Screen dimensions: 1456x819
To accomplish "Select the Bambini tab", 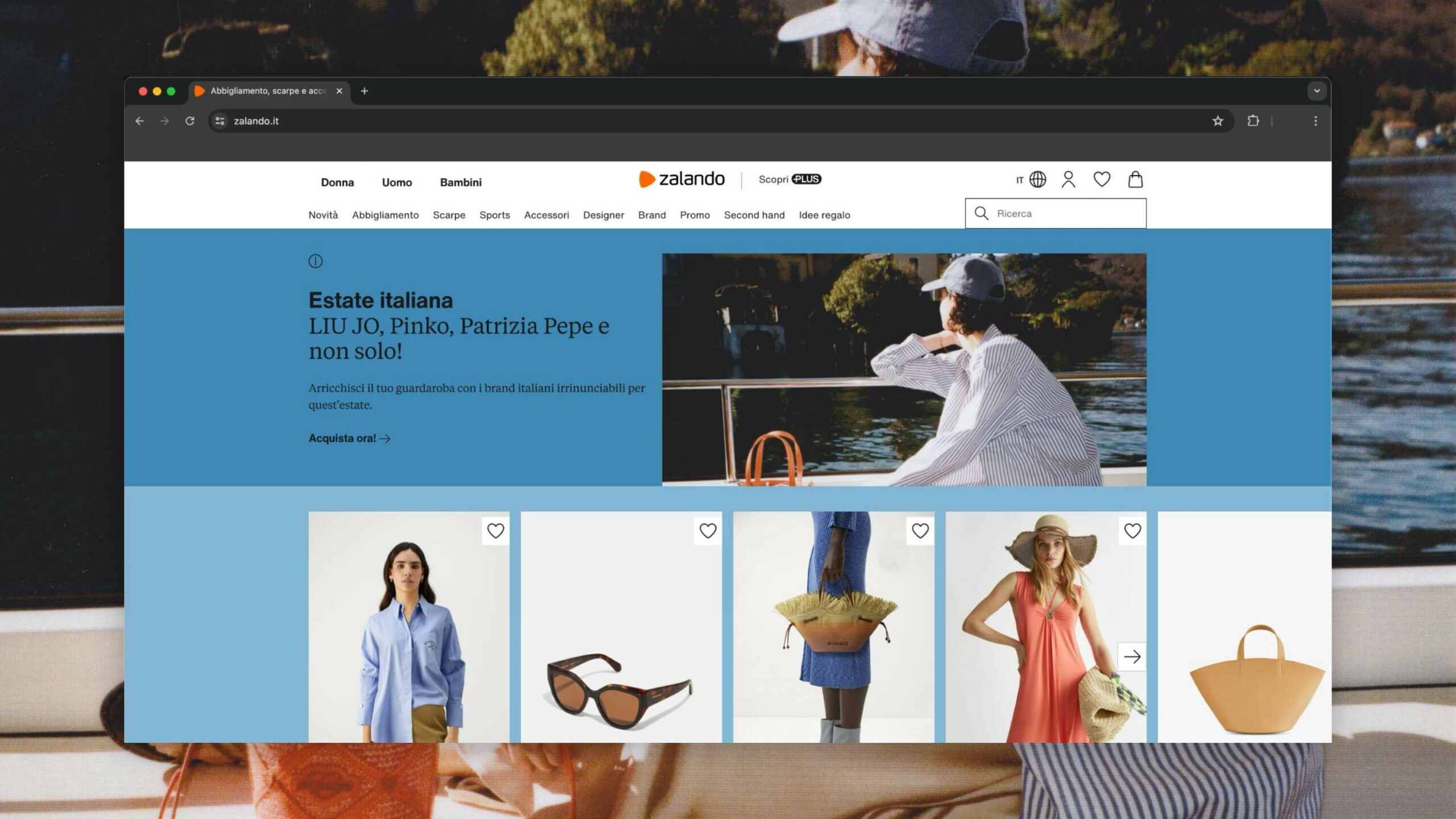I will click(x=461, y=183).
